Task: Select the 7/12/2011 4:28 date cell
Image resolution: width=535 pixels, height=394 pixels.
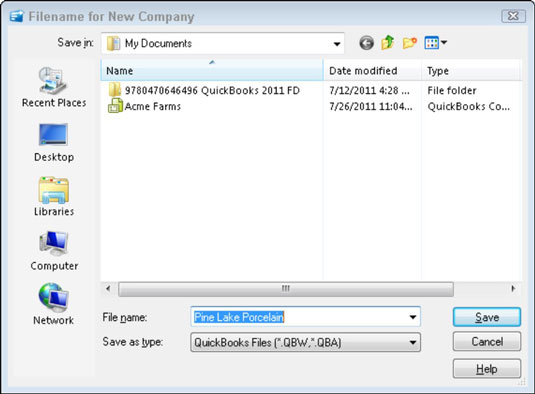Action: pos(369,90)
